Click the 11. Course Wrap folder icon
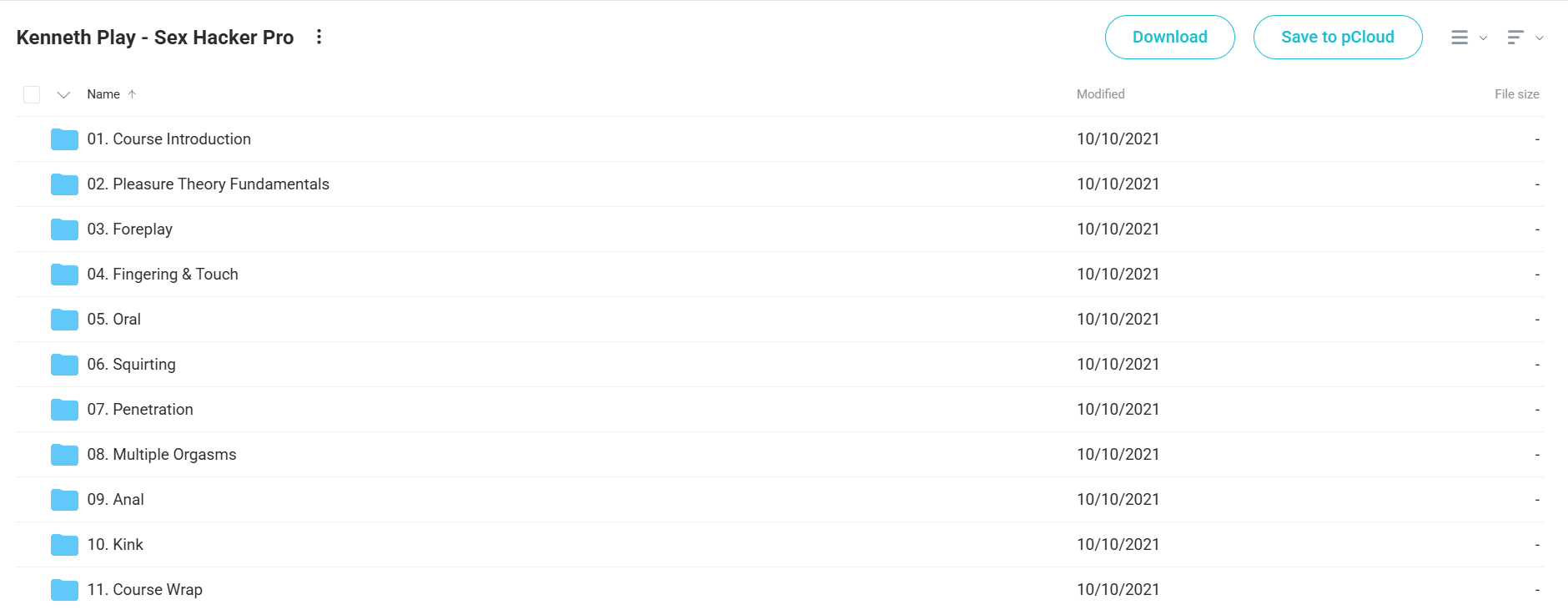1568x610 pixels. point(64,590)
